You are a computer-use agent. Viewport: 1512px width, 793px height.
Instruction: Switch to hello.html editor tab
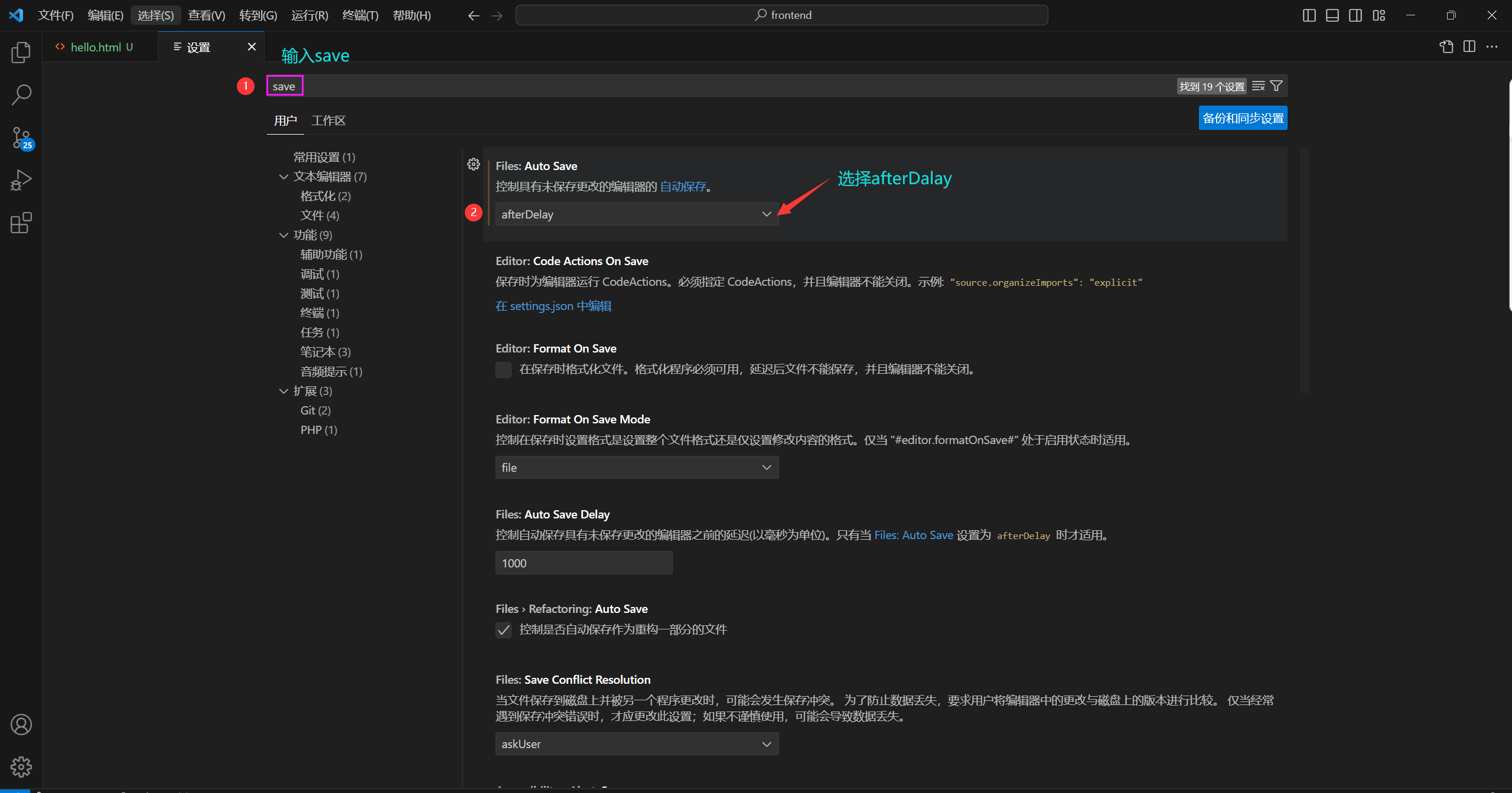tap(100, 47)
